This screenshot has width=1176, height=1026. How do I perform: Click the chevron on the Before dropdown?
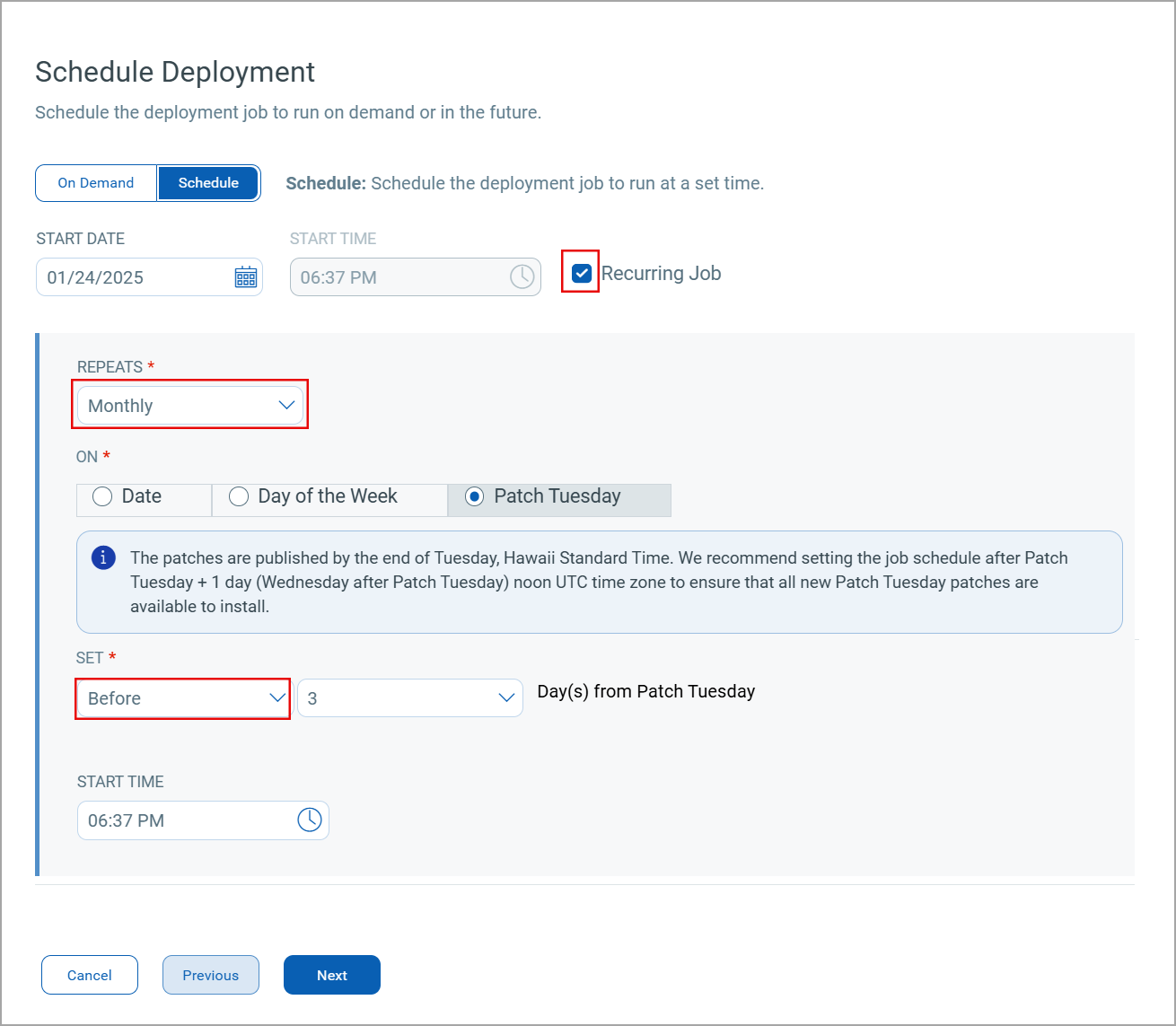click(x=276, y=697)
